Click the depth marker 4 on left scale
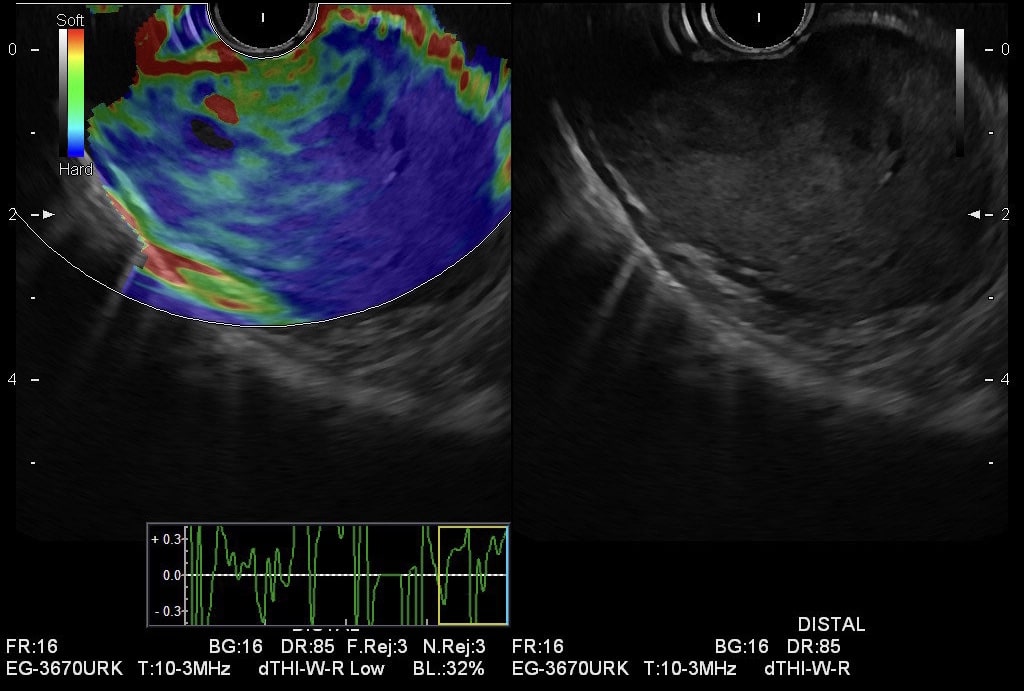 [x=12, y=380]
